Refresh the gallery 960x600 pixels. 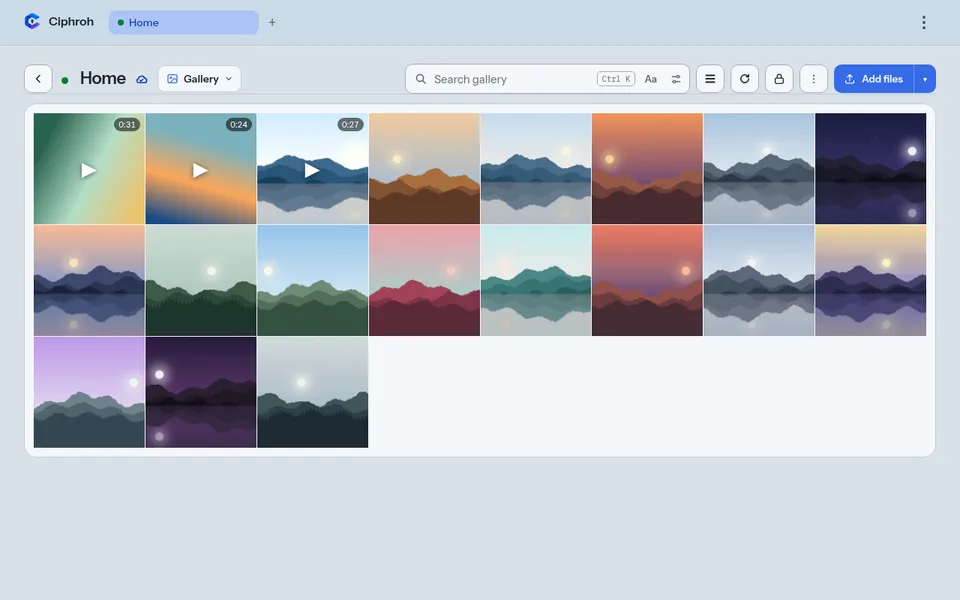click(744, 79)
